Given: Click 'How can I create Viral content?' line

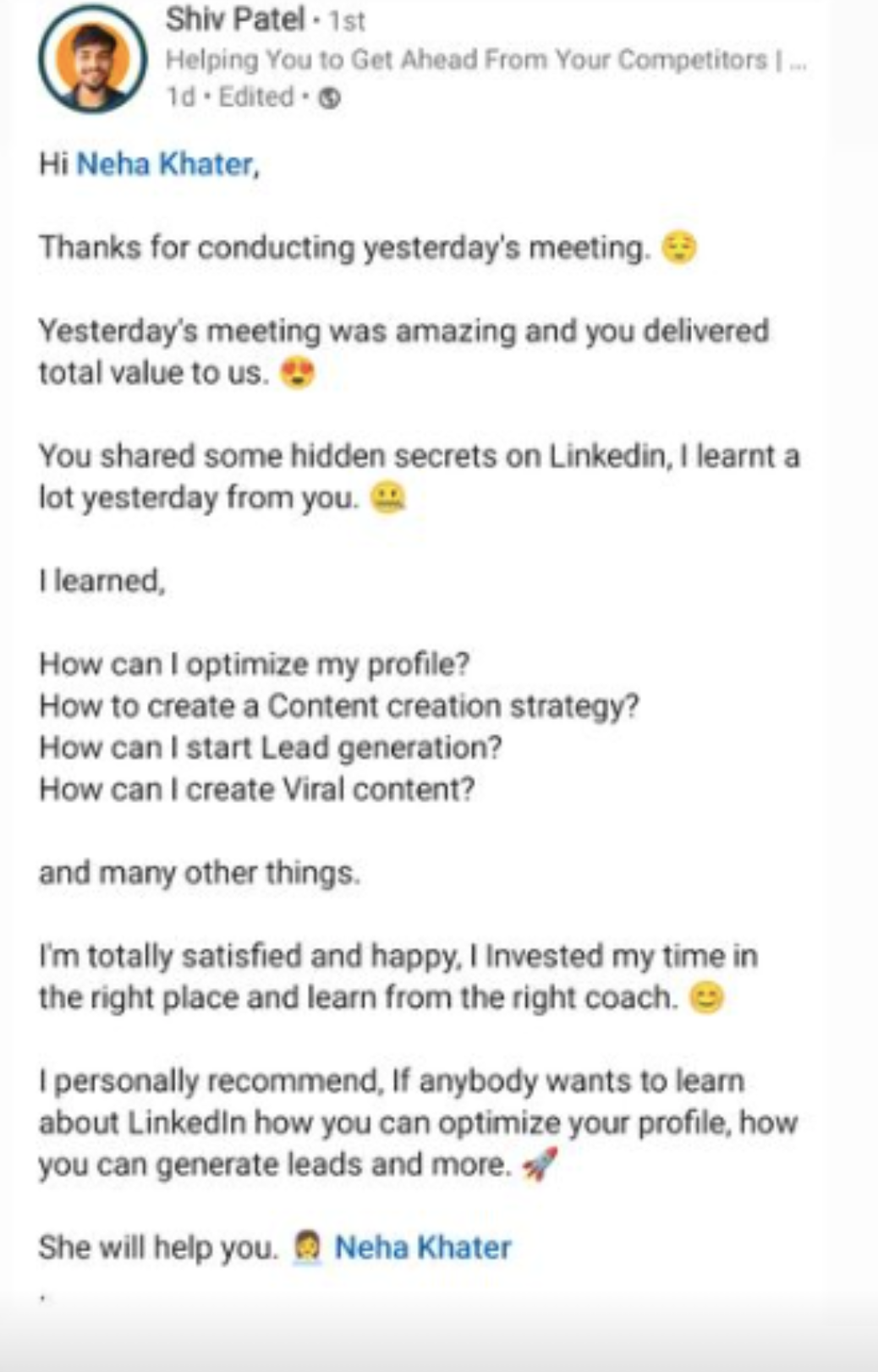Looking at the screenshot, I should coord(256,789).
